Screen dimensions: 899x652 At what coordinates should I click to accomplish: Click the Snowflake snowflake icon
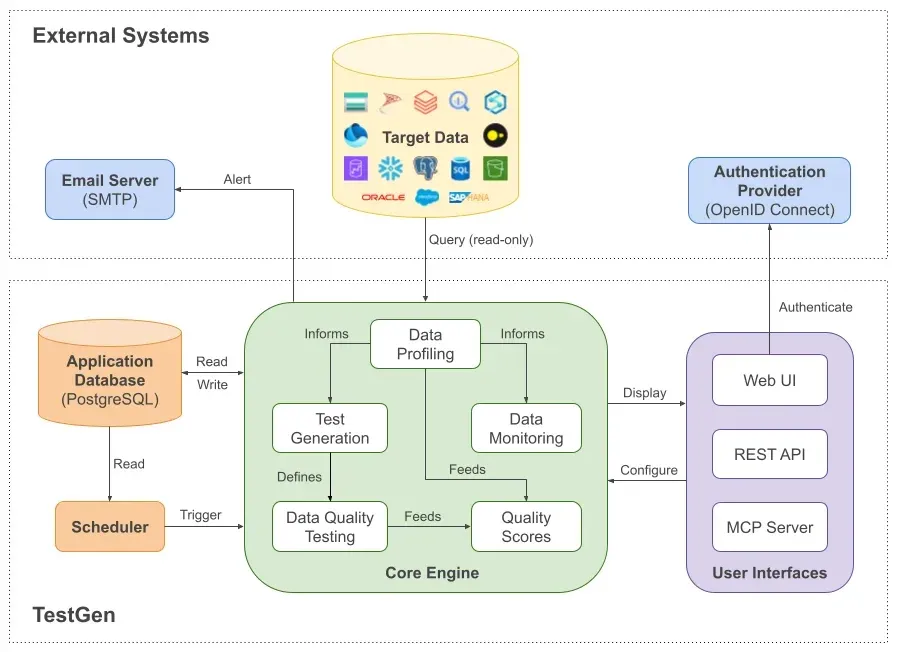pyautogui.click(x=390, y=169)
